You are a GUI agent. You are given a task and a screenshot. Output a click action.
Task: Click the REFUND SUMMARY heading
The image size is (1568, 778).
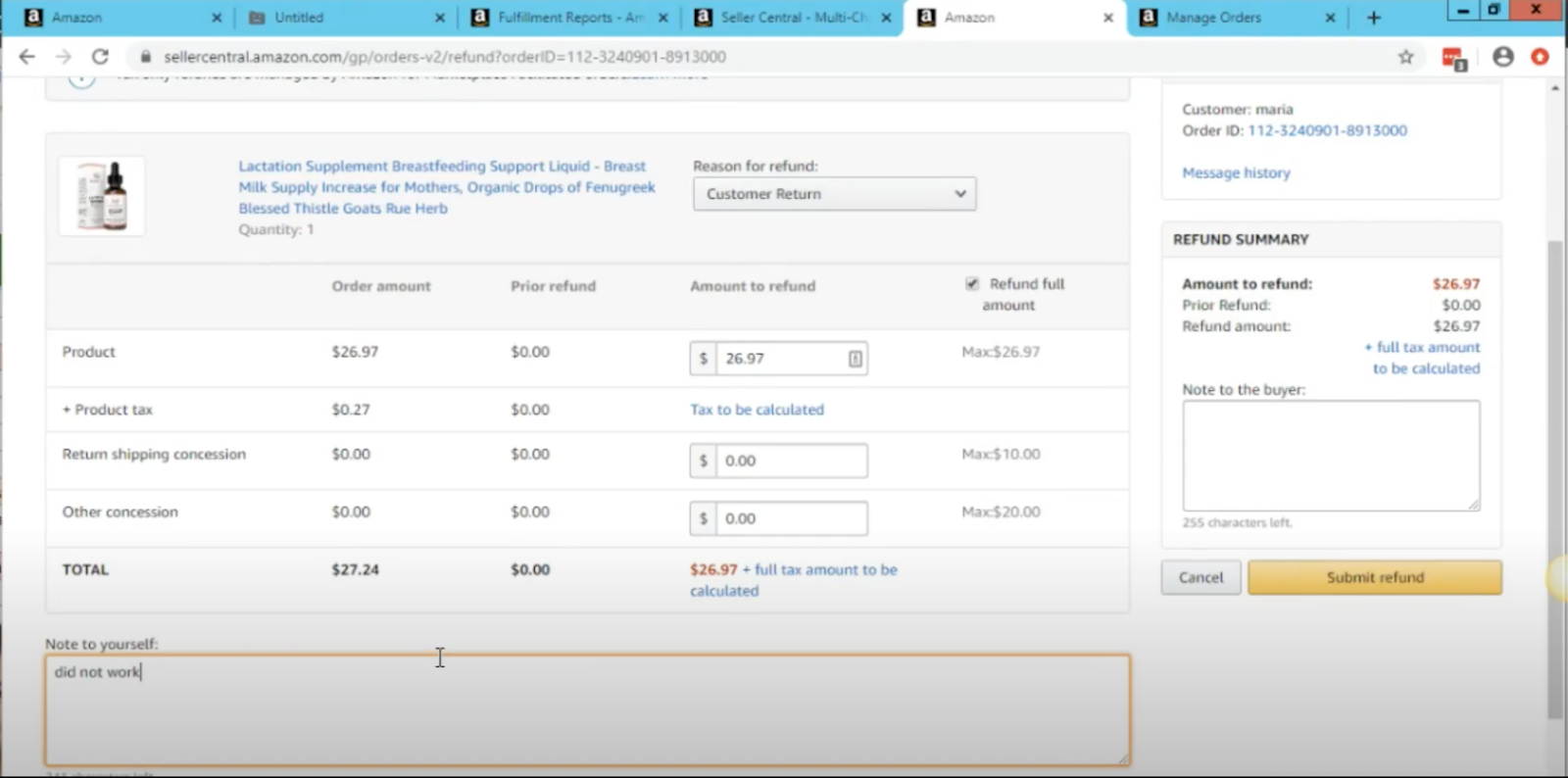pos(1241,239)
